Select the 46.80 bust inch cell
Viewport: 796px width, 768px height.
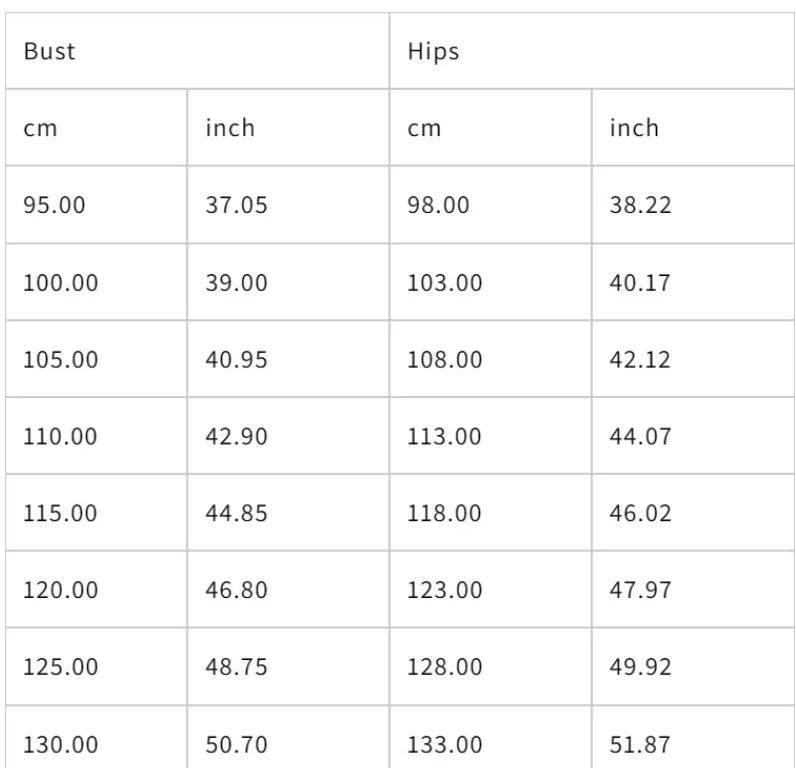pos(236,590)
